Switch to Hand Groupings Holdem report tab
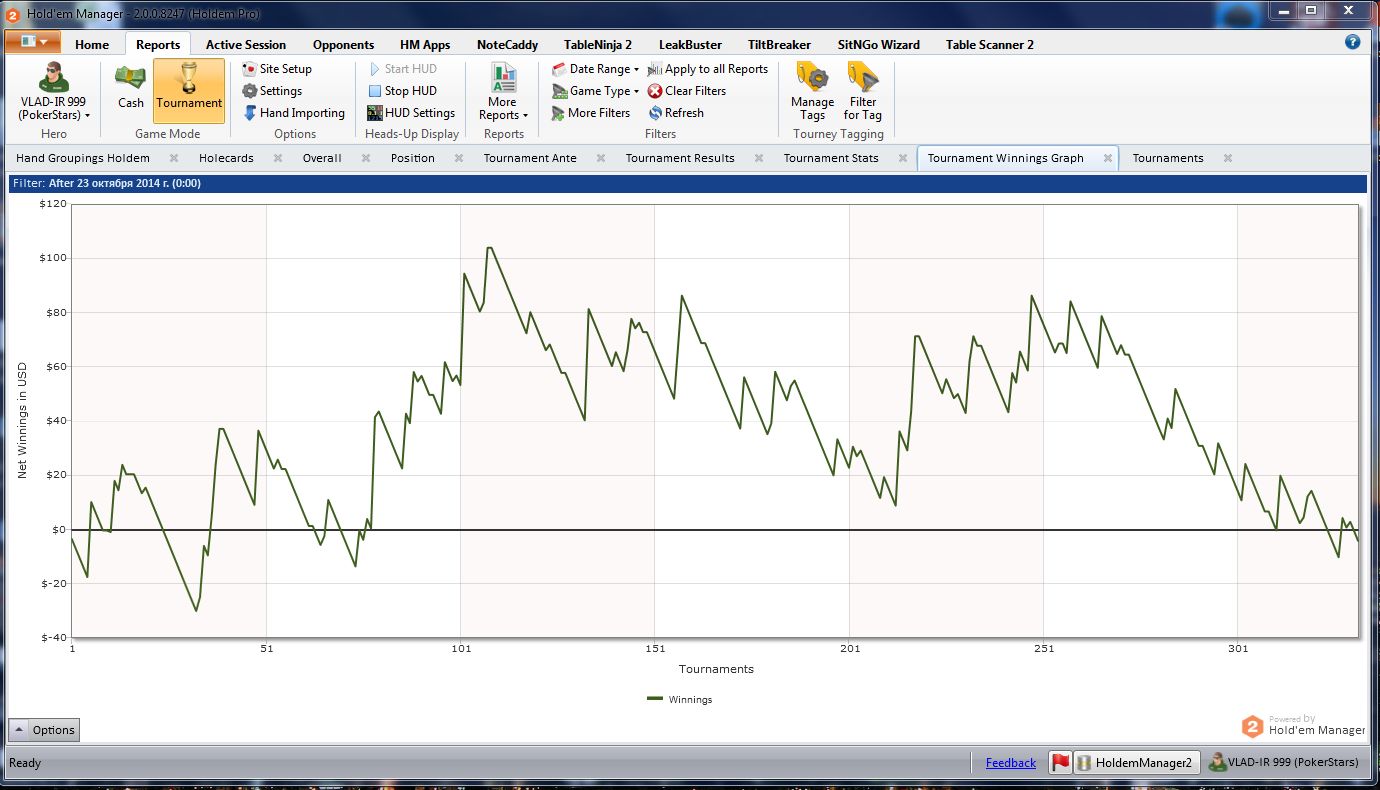 click(x=83, y=158)
